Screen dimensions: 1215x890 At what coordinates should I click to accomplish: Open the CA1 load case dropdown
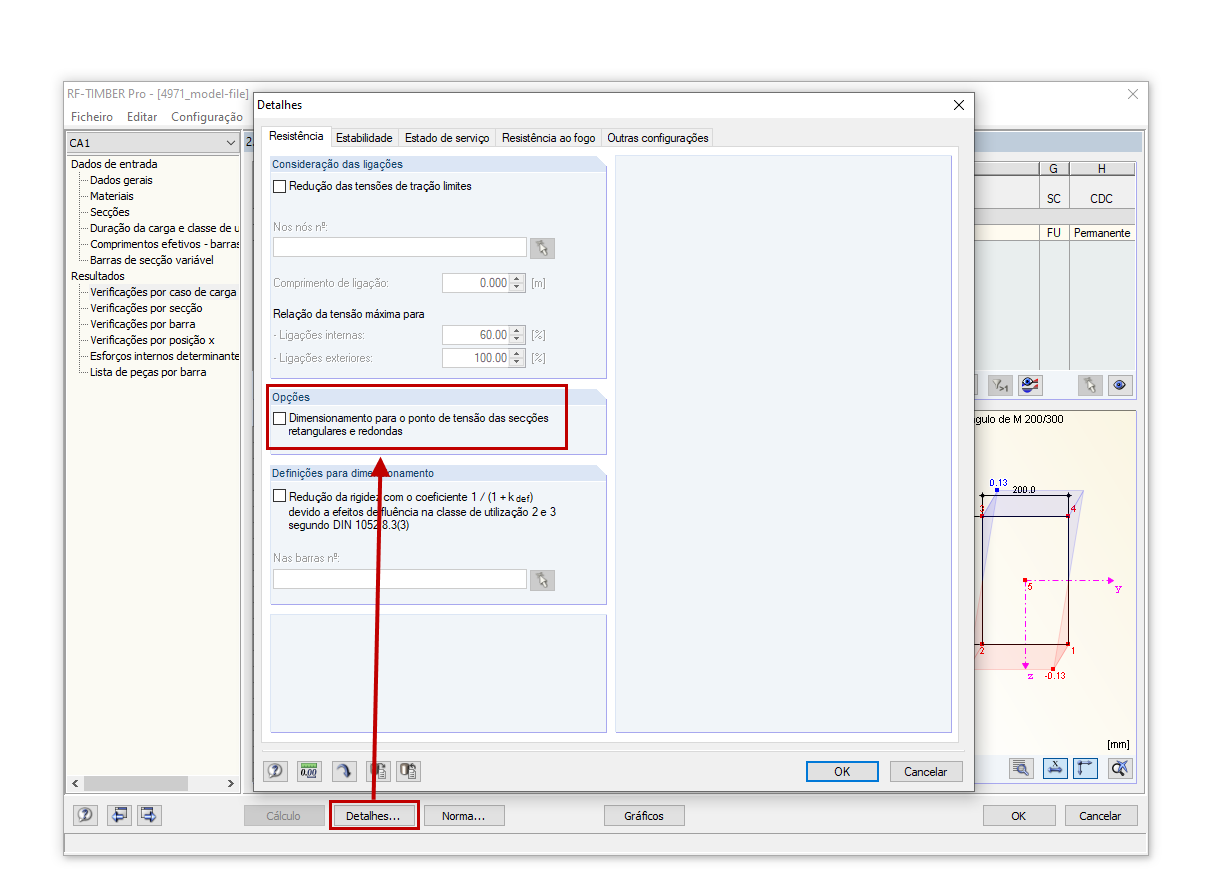(232, 143)
